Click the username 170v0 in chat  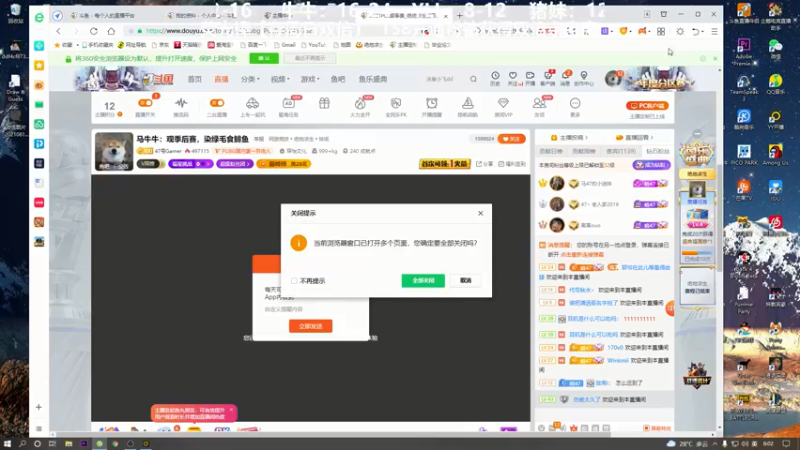[x=615, y=347]
